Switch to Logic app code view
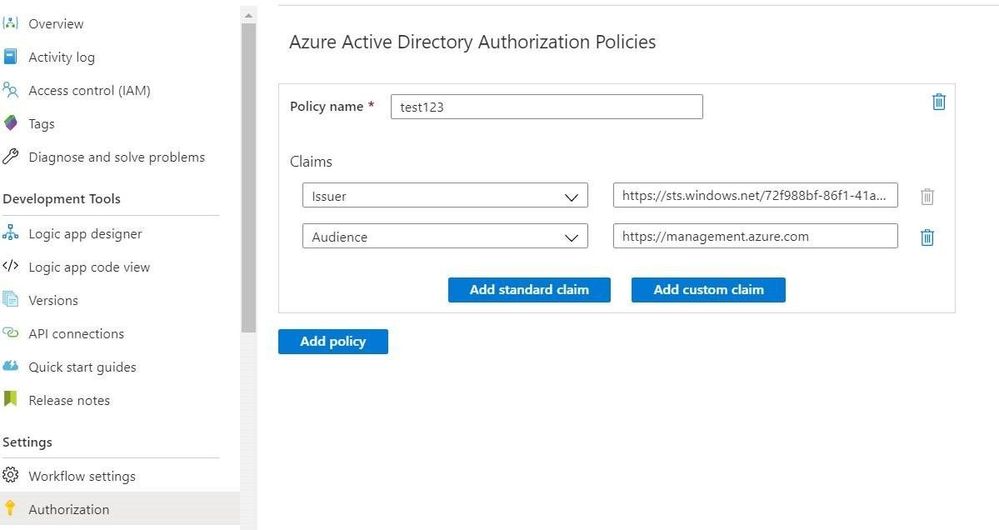 point(89,268)
